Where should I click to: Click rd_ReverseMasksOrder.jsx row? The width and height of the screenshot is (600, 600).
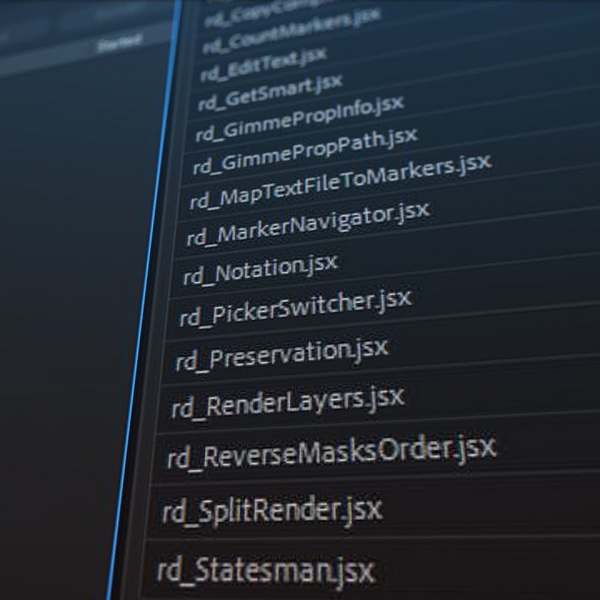pos(332,452)
